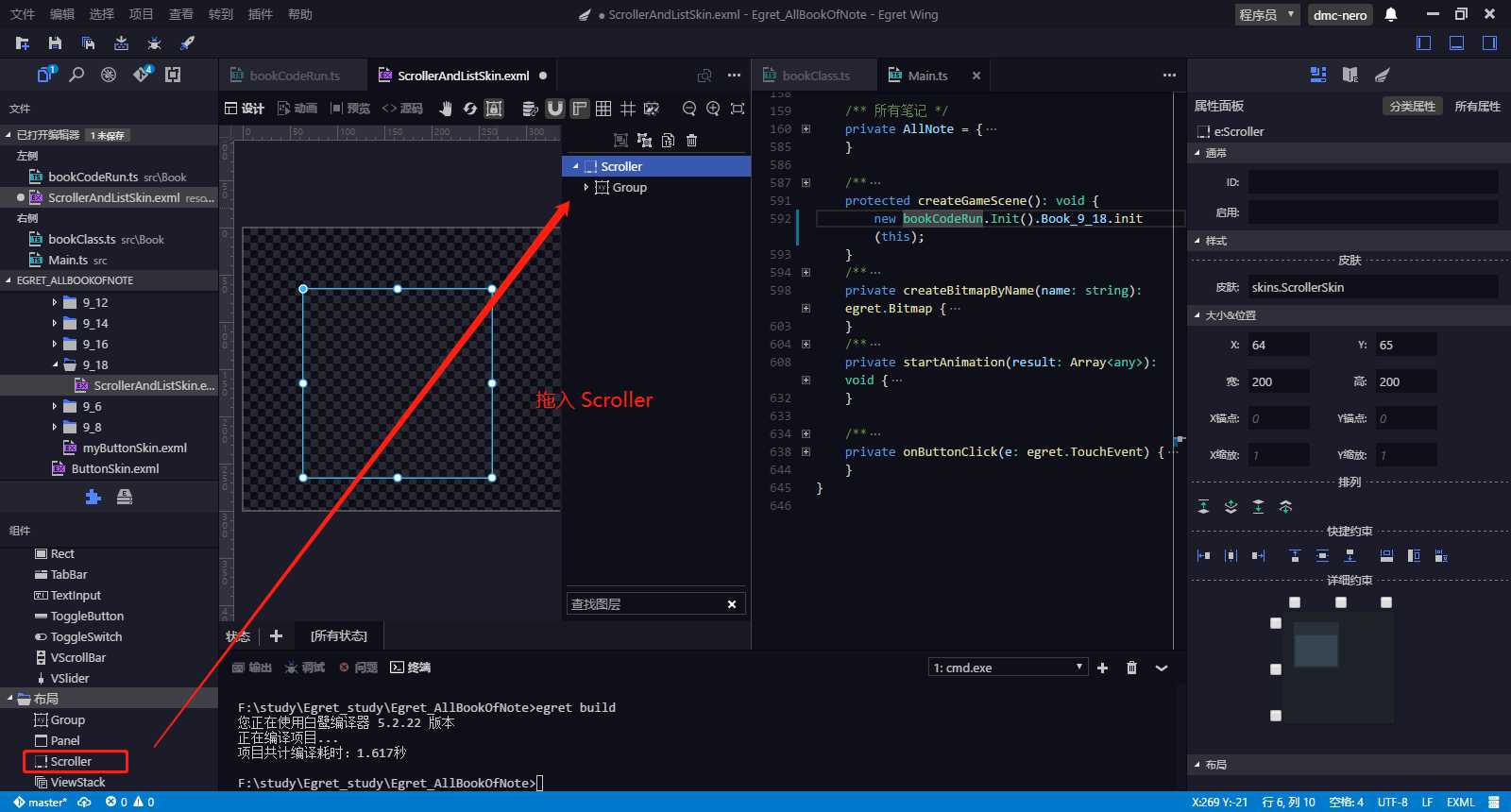Switch to the bookCodeRun.ts tab
Viewport: 1511px width, 812px height.
294,76
